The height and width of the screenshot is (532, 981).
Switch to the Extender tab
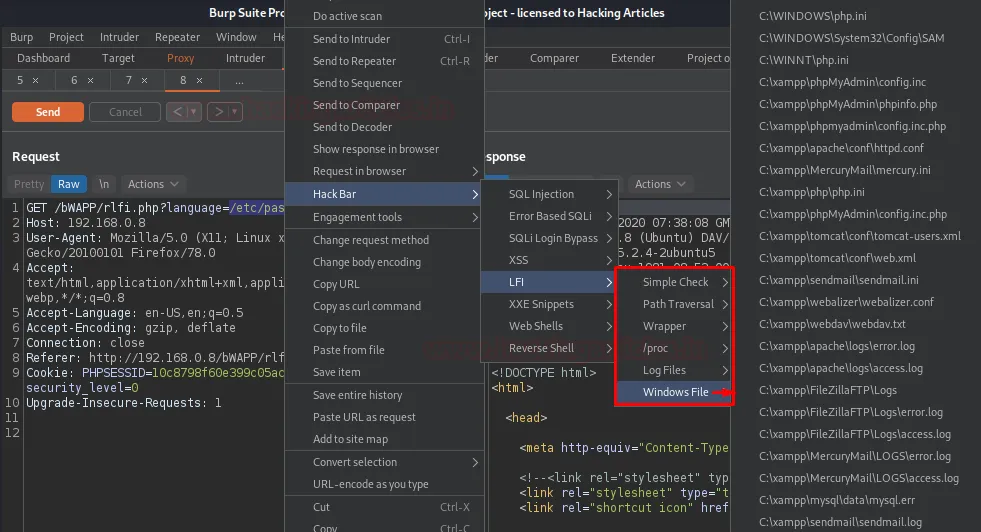pos(633,58)
